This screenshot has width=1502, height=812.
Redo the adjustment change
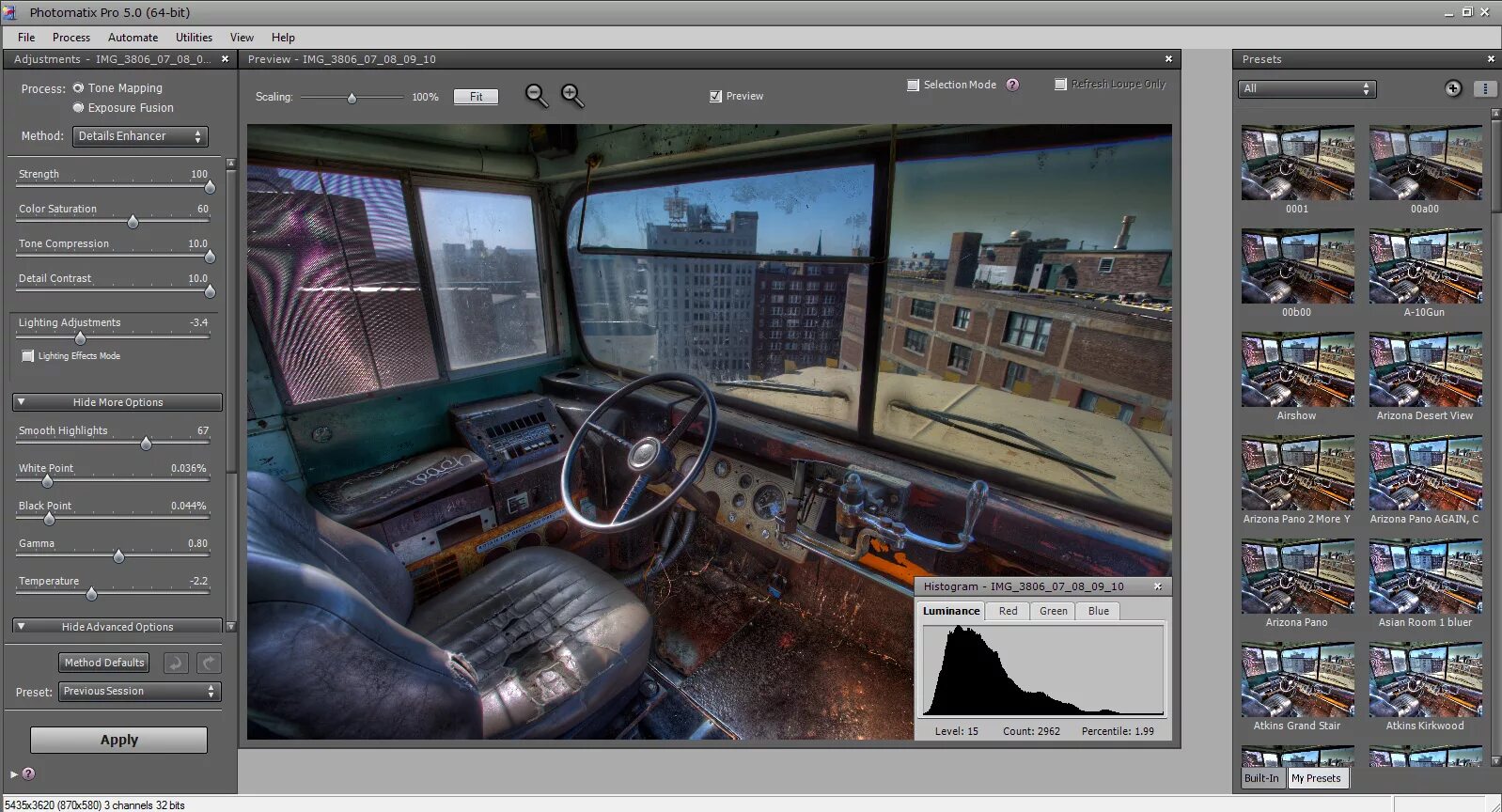click(x=209, y=663)
